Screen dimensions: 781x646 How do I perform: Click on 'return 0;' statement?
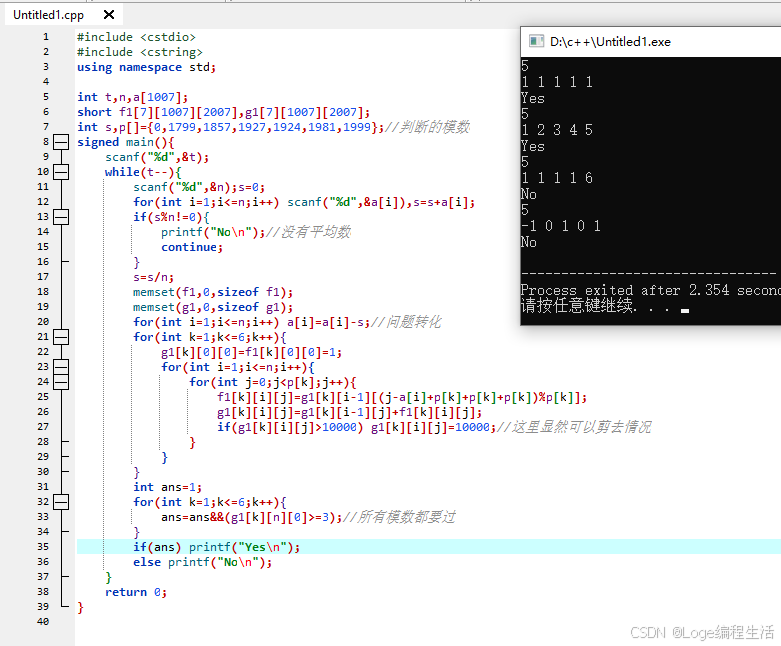(136, 592)
